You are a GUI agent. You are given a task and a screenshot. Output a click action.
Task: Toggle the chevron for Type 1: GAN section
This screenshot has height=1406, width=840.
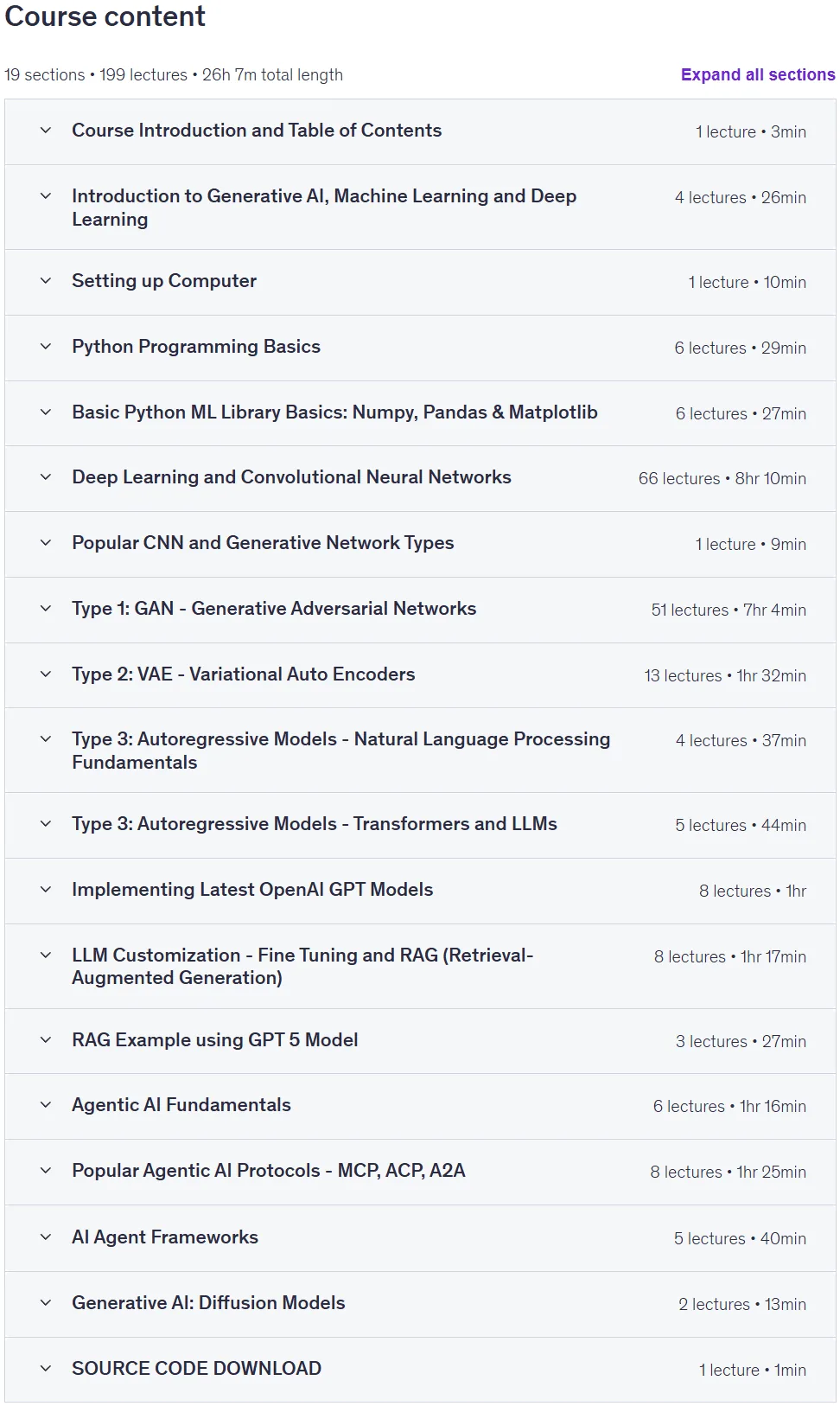[x=46, y=609]
